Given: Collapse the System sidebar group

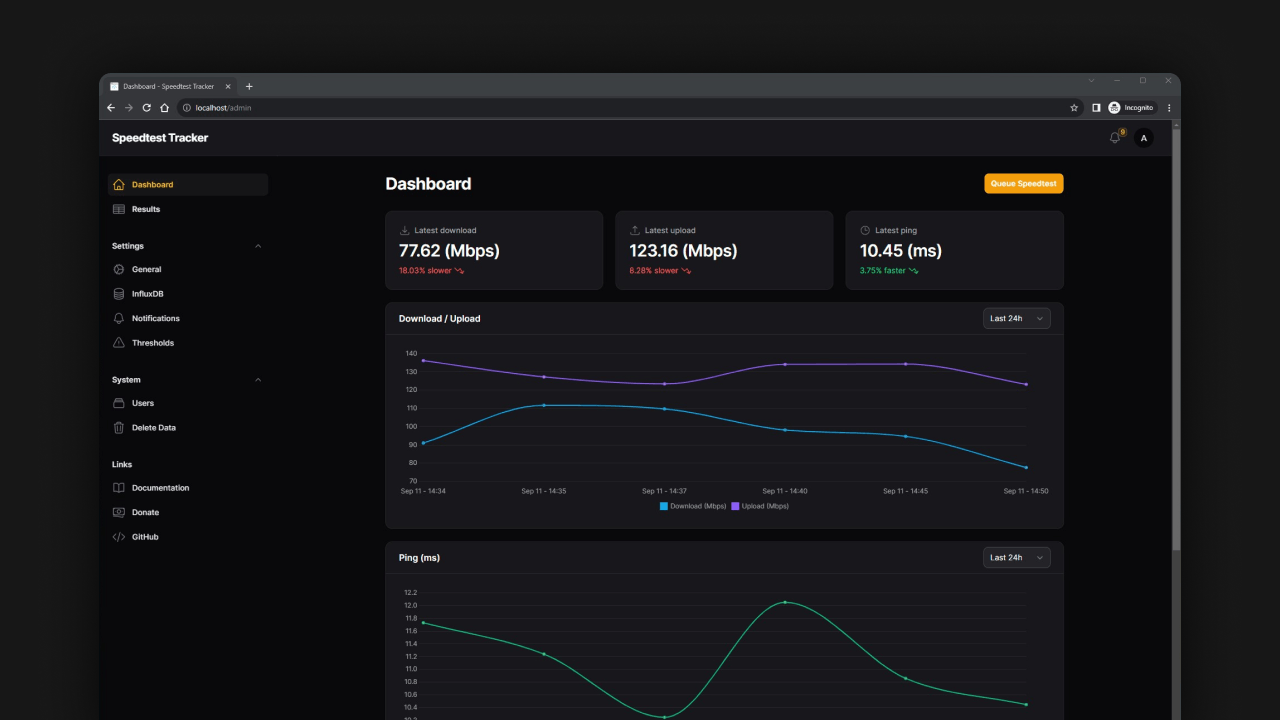Looking at the screenshot, I should [258, 380].
